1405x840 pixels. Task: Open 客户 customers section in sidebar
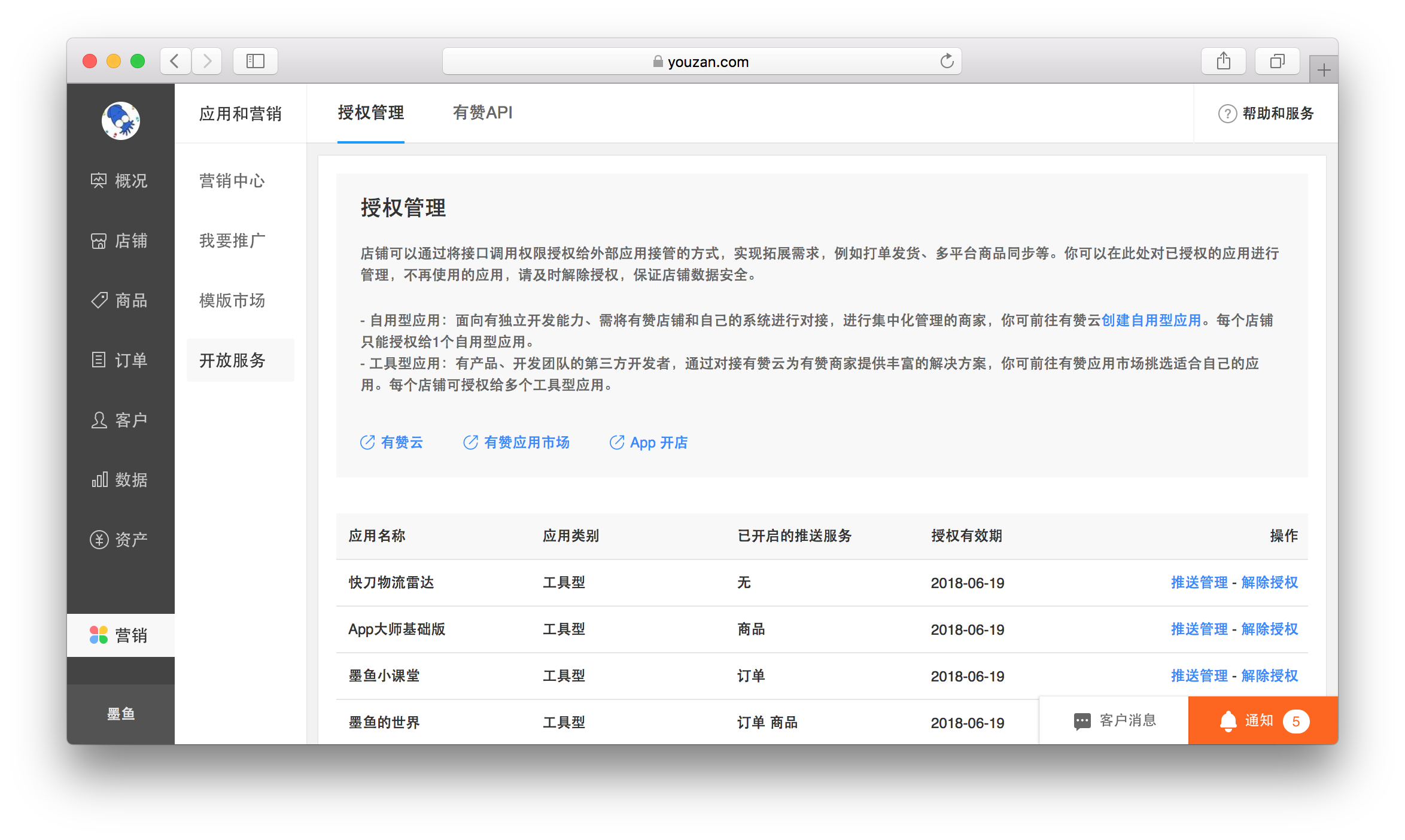tap(120, 420)
